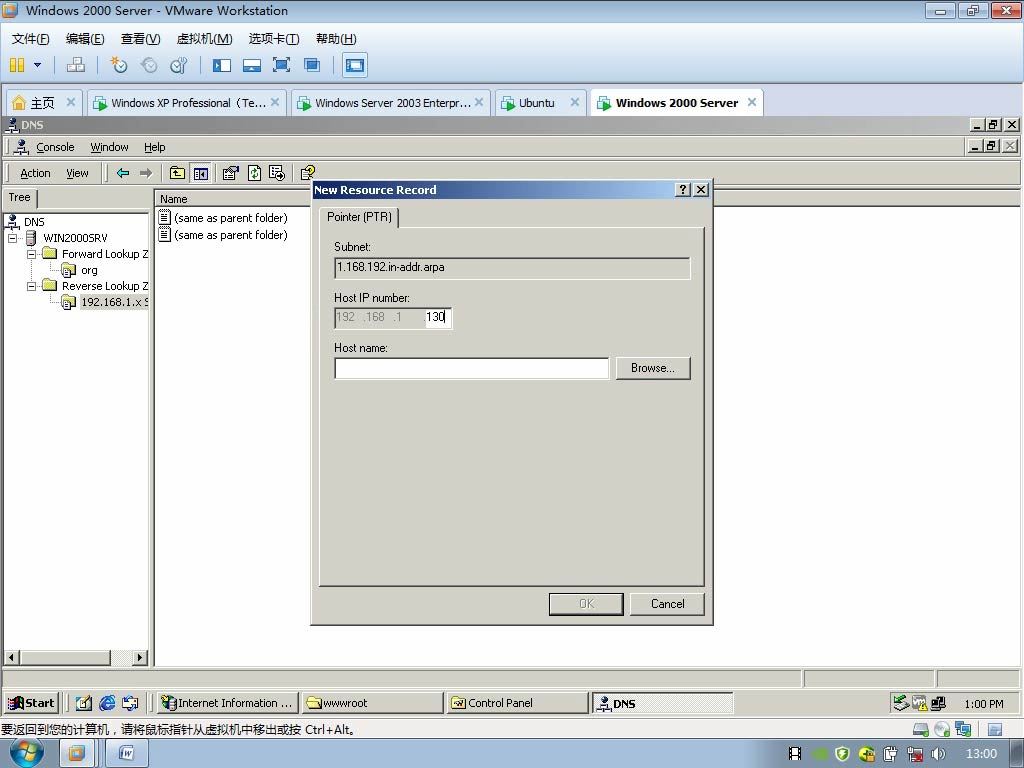
Task: Switch to the 主页 home tab
Action: click(43, 103)
